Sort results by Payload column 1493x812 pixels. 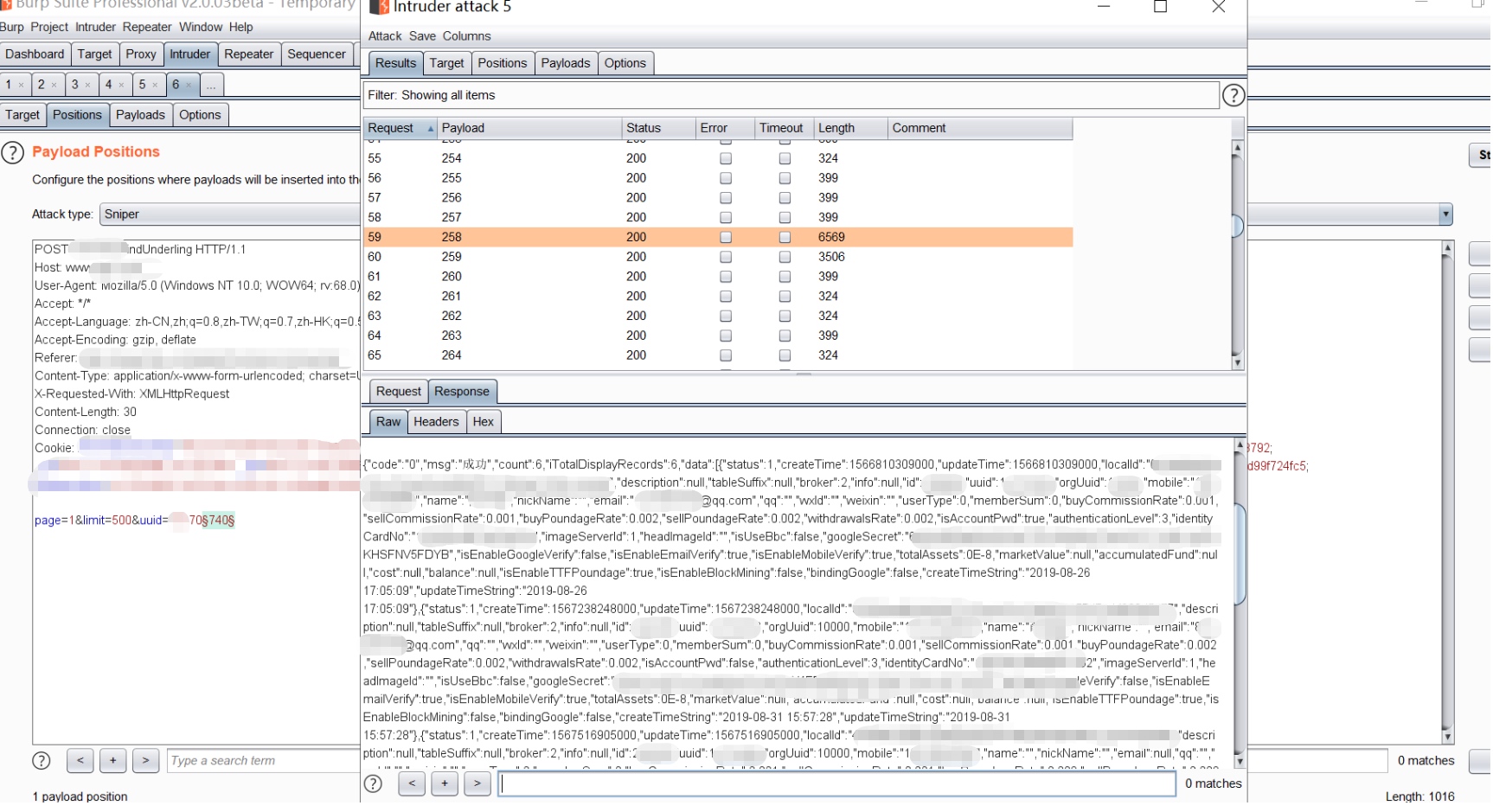pyautogui.click(x=529, y=128)
